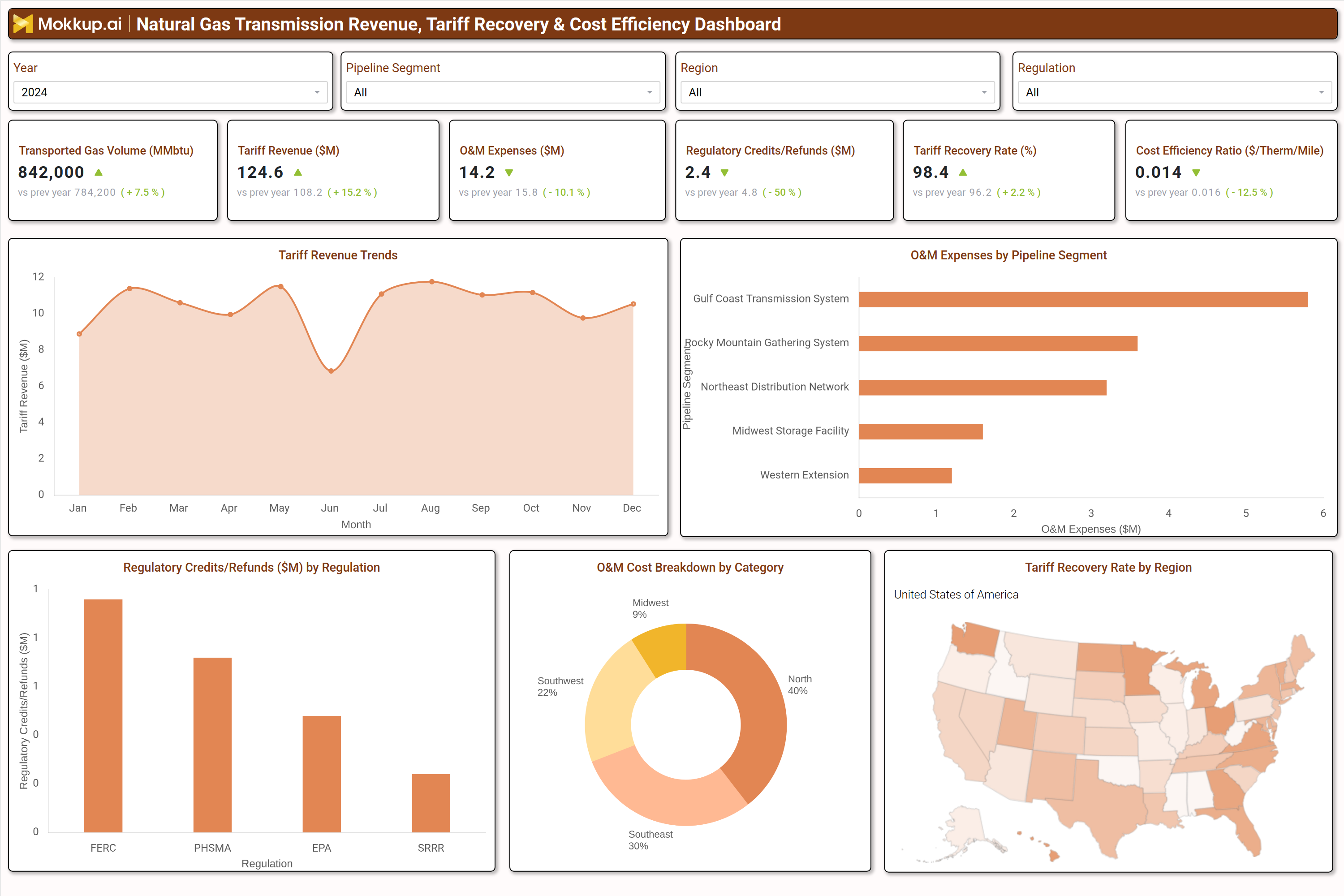Click the up arrow on Transported Gas Volume
Viewport: 1344px width, 896px height.
click(x=98, y=172)
